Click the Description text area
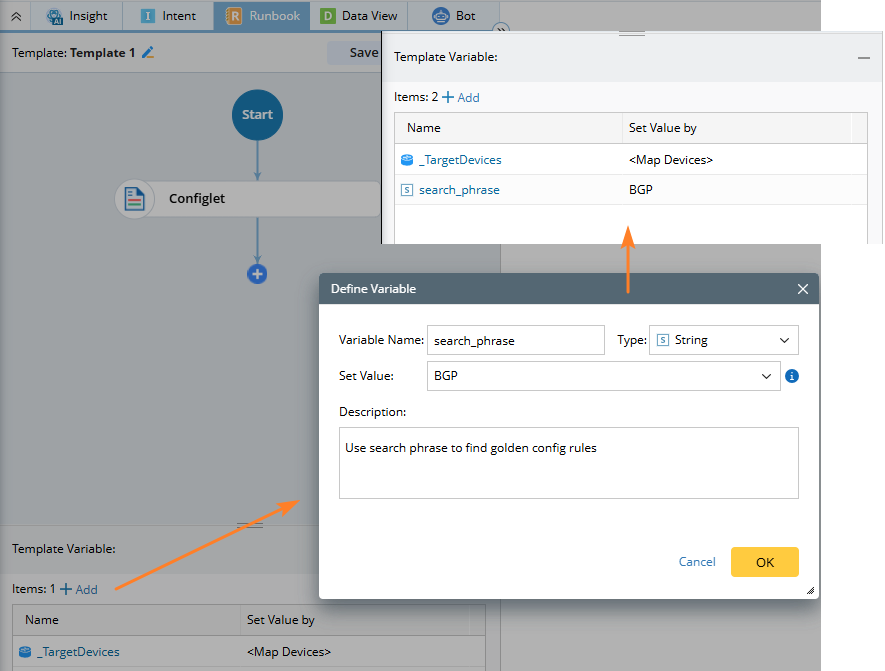 (568, 463)
